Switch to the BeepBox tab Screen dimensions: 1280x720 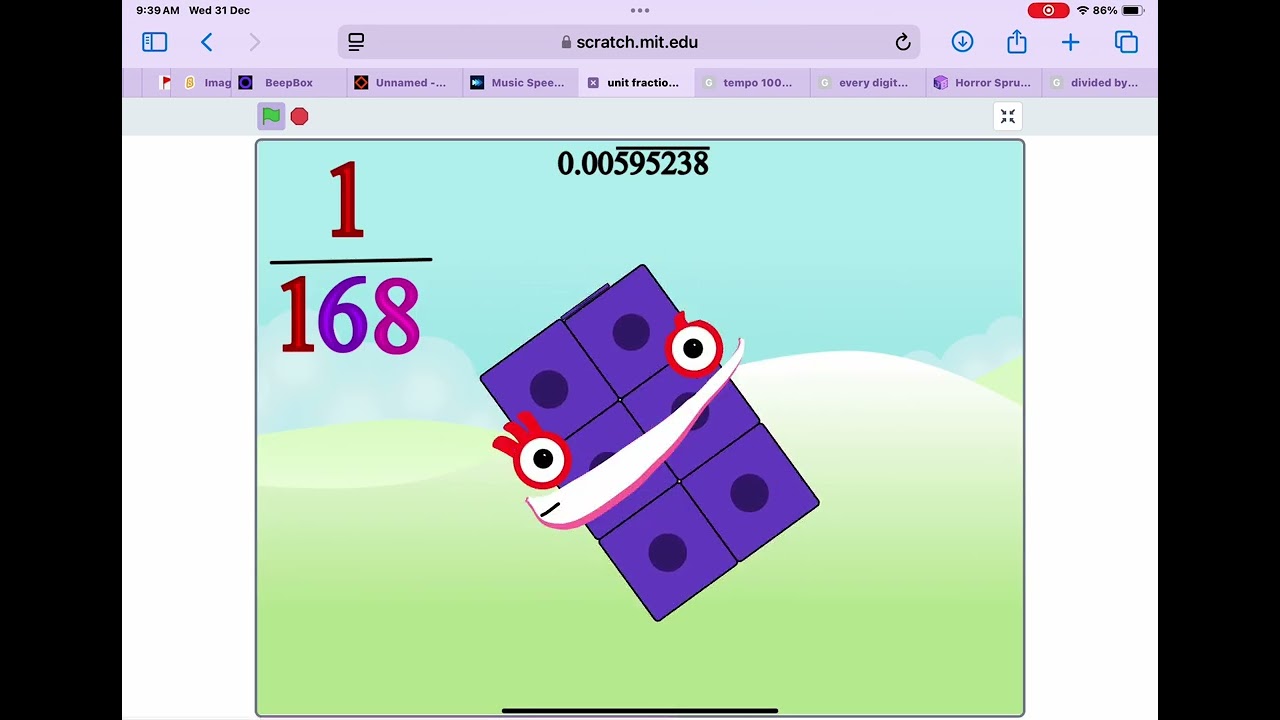coord(289,83)
